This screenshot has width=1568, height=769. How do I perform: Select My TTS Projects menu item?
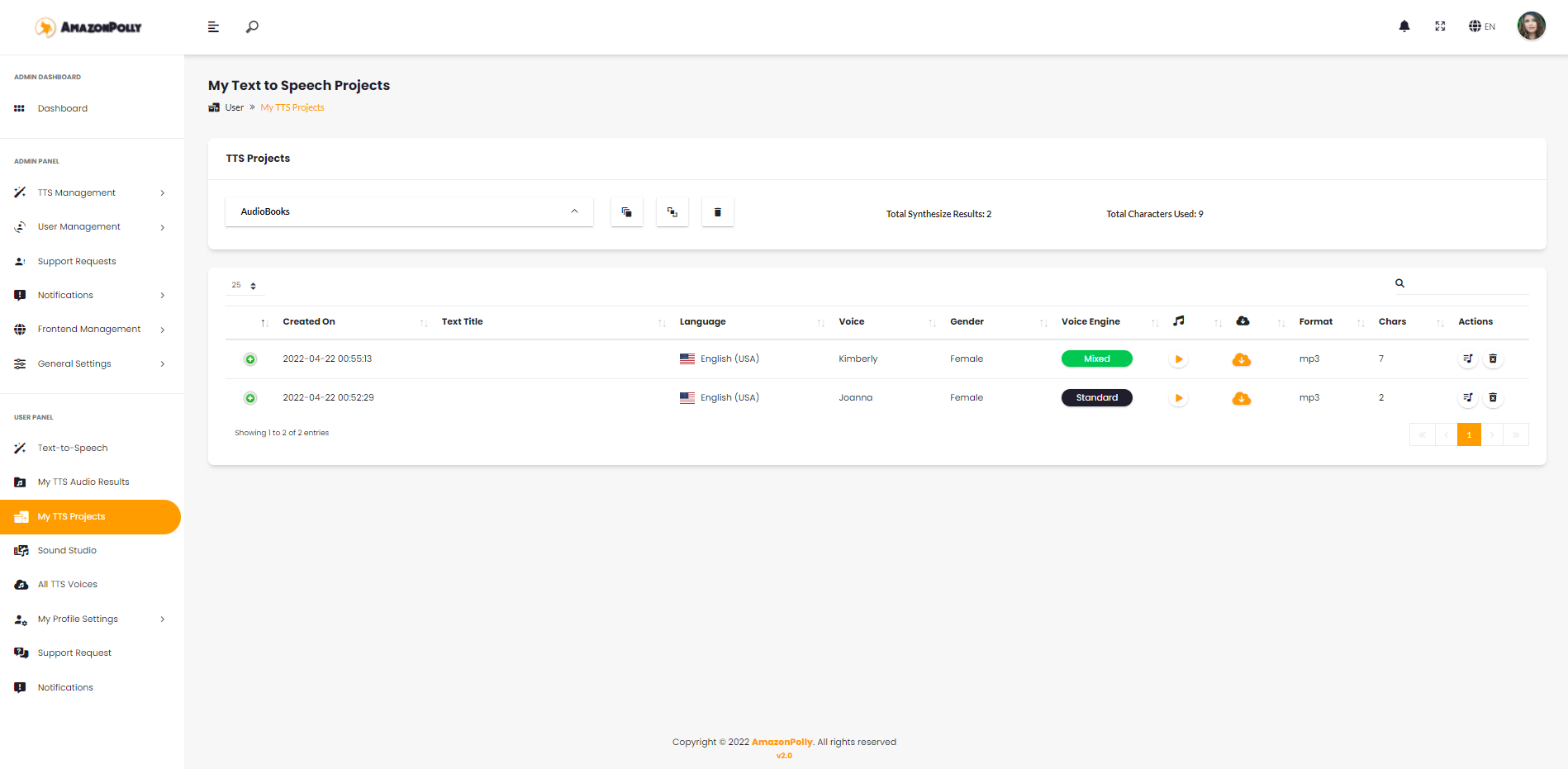[90, 517]
